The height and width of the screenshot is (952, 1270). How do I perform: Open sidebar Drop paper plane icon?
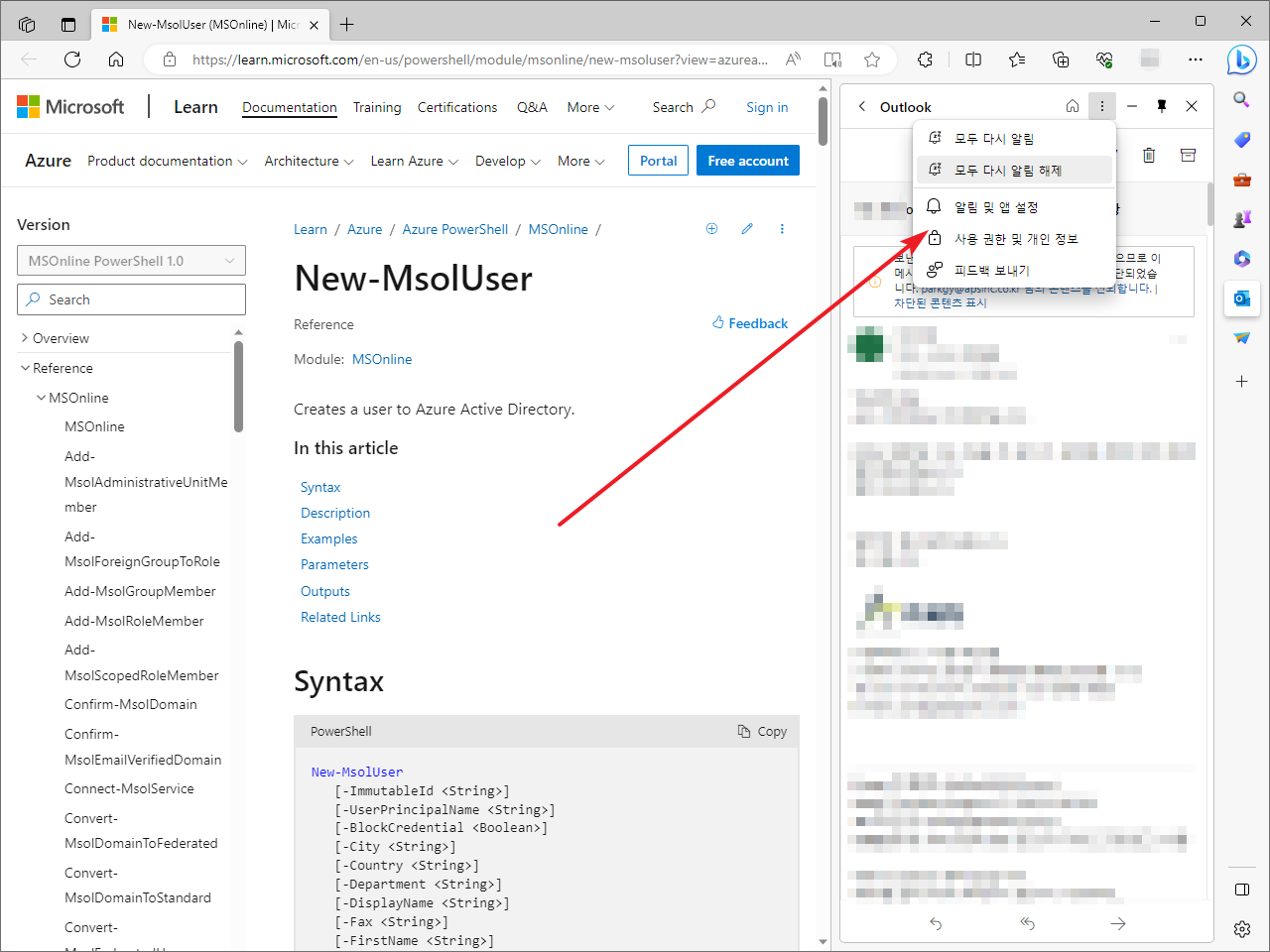click(x=1241, y=338)
